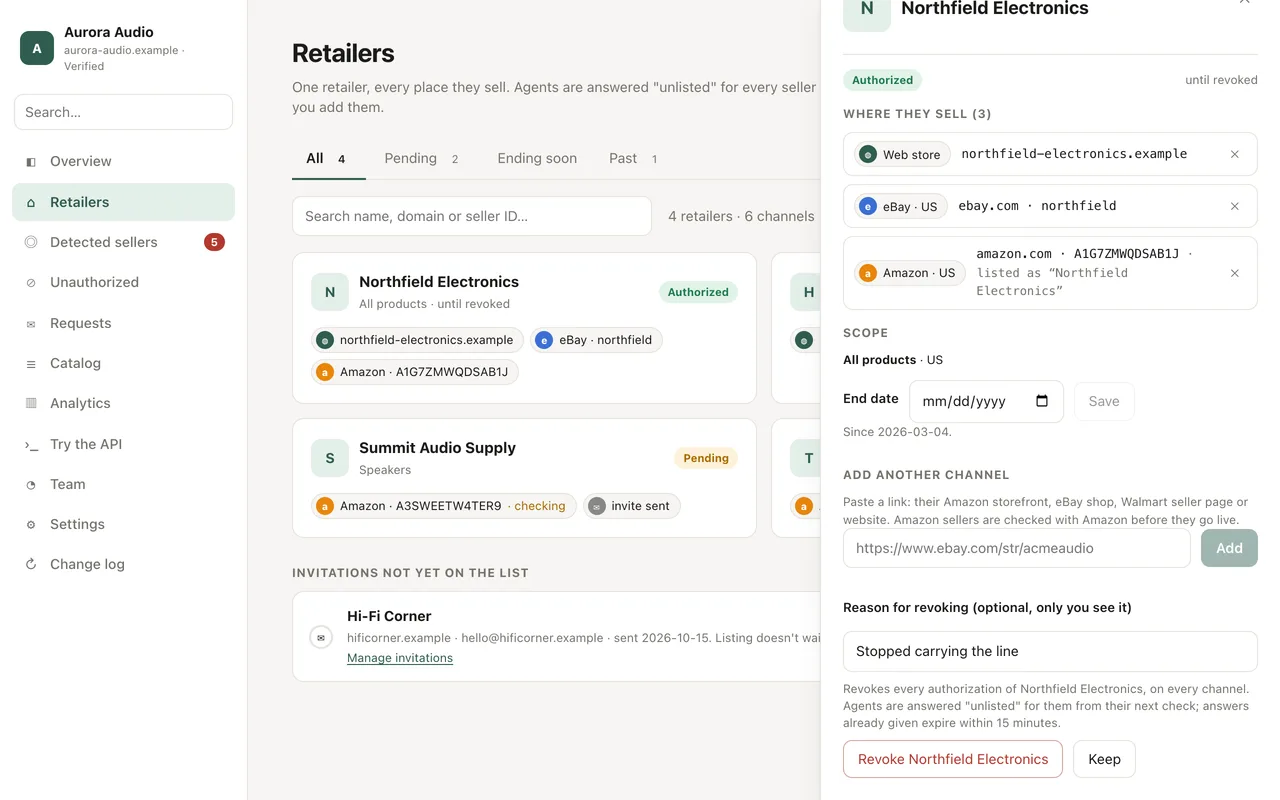Click the Revoke Northfield Electronics button

[953, 759]
